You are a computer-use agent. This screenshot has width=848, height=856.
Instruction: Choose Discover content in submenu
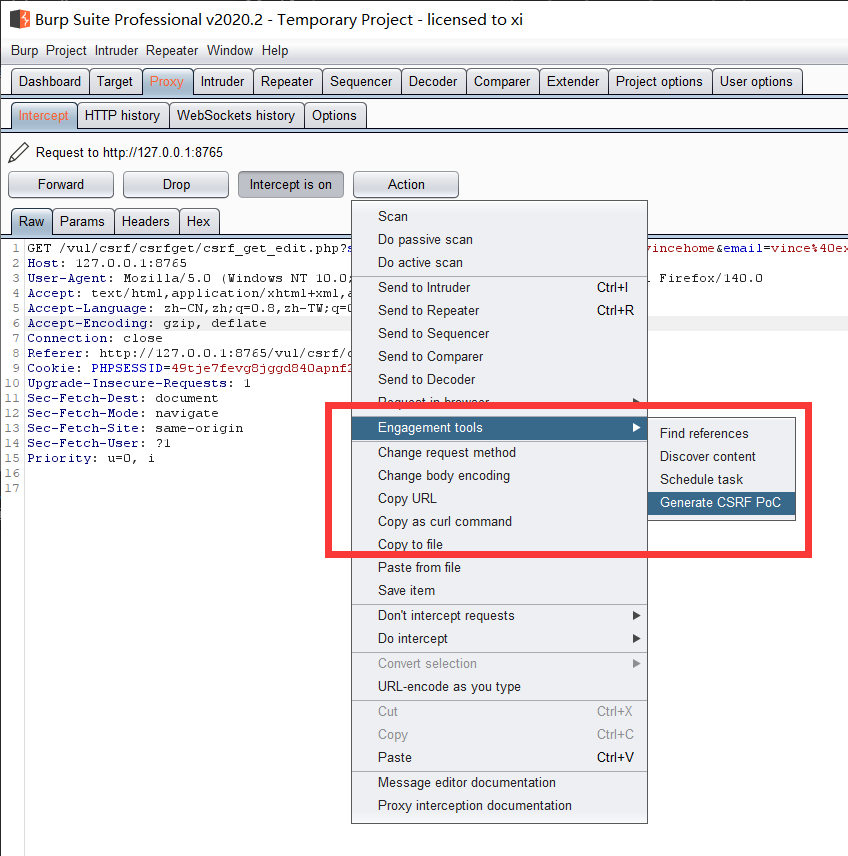click(721, 456)
